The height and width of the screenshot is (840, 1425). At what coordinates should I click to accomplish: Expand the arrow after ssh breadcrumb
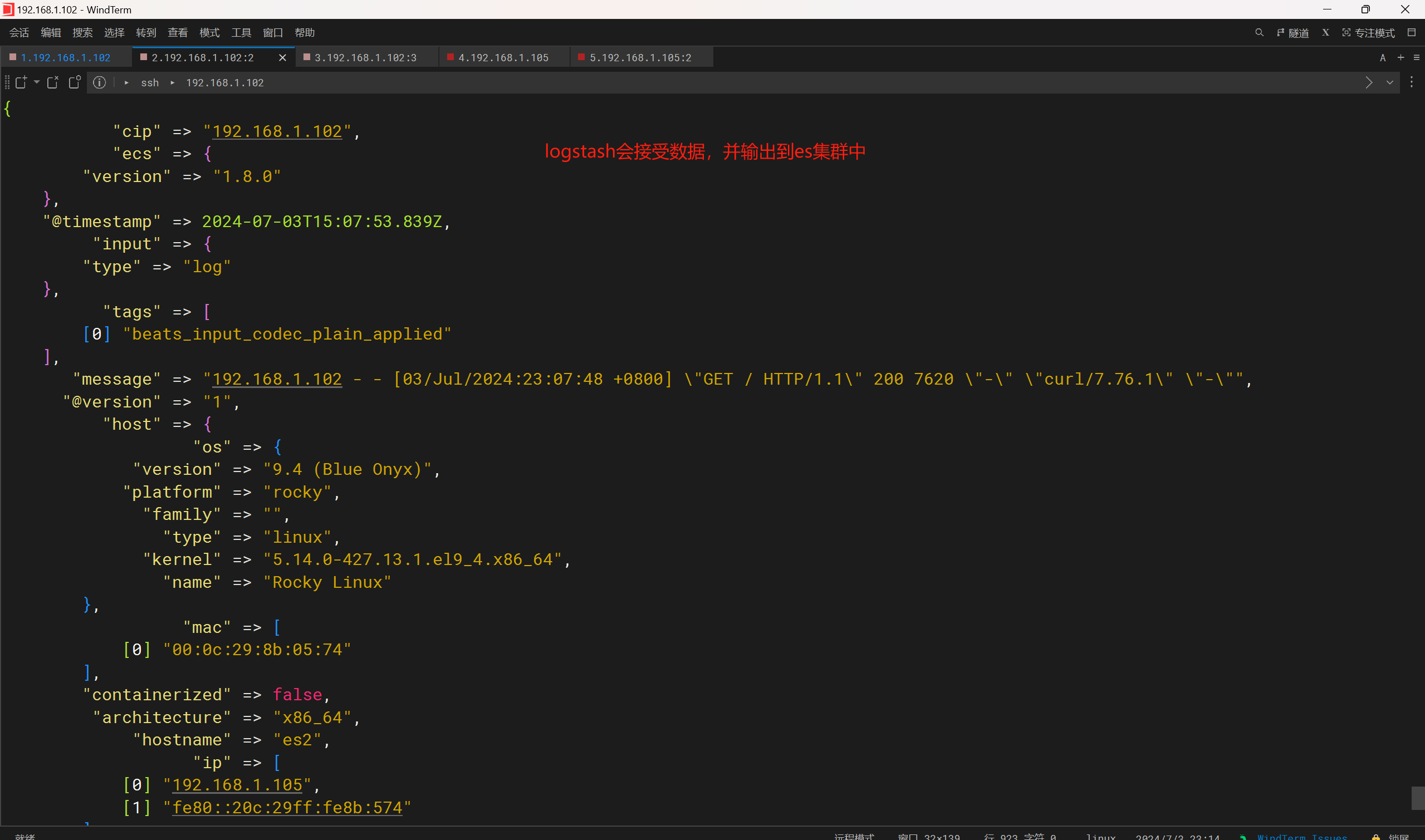click(x=173, y=82)
